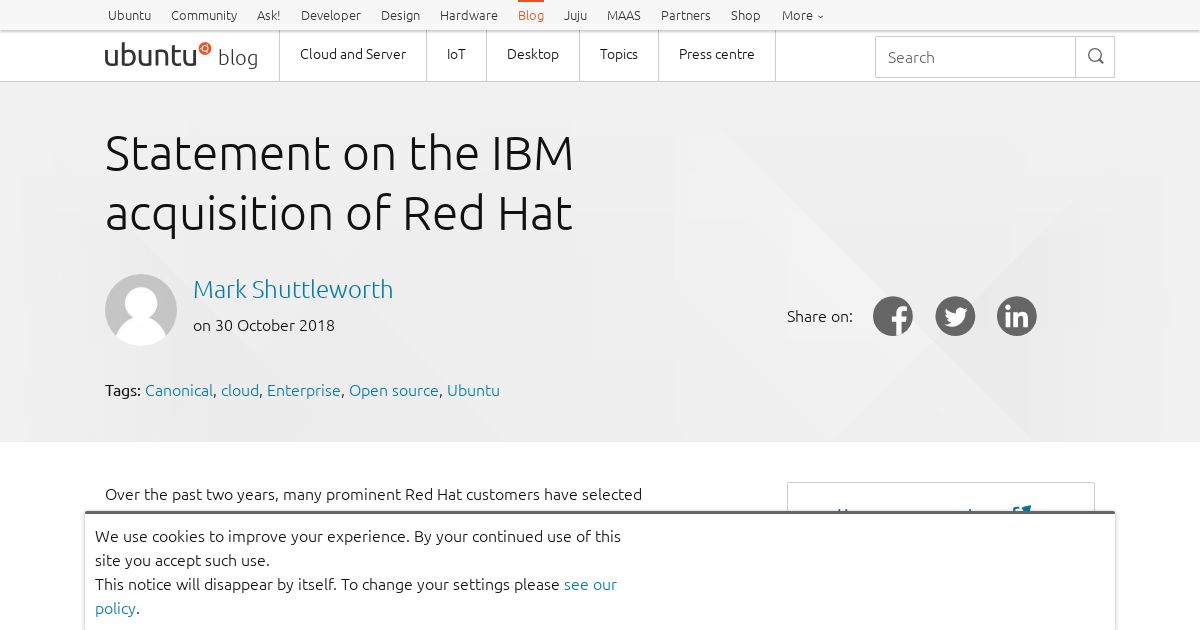The height and width of the screenshot is (630, 1200).
Task: Open the IoT section
Action: [456, 55]
